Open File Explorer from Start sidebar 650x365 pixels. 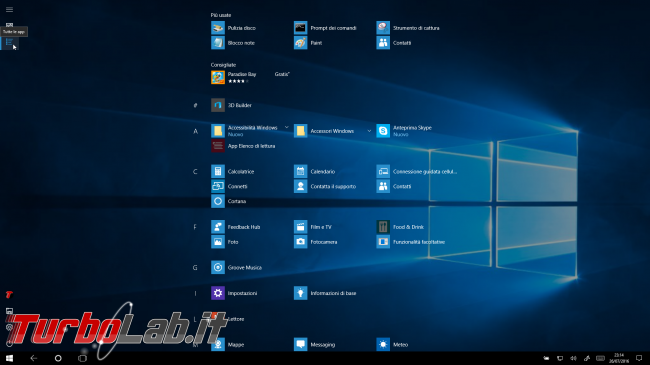point(9,311)
